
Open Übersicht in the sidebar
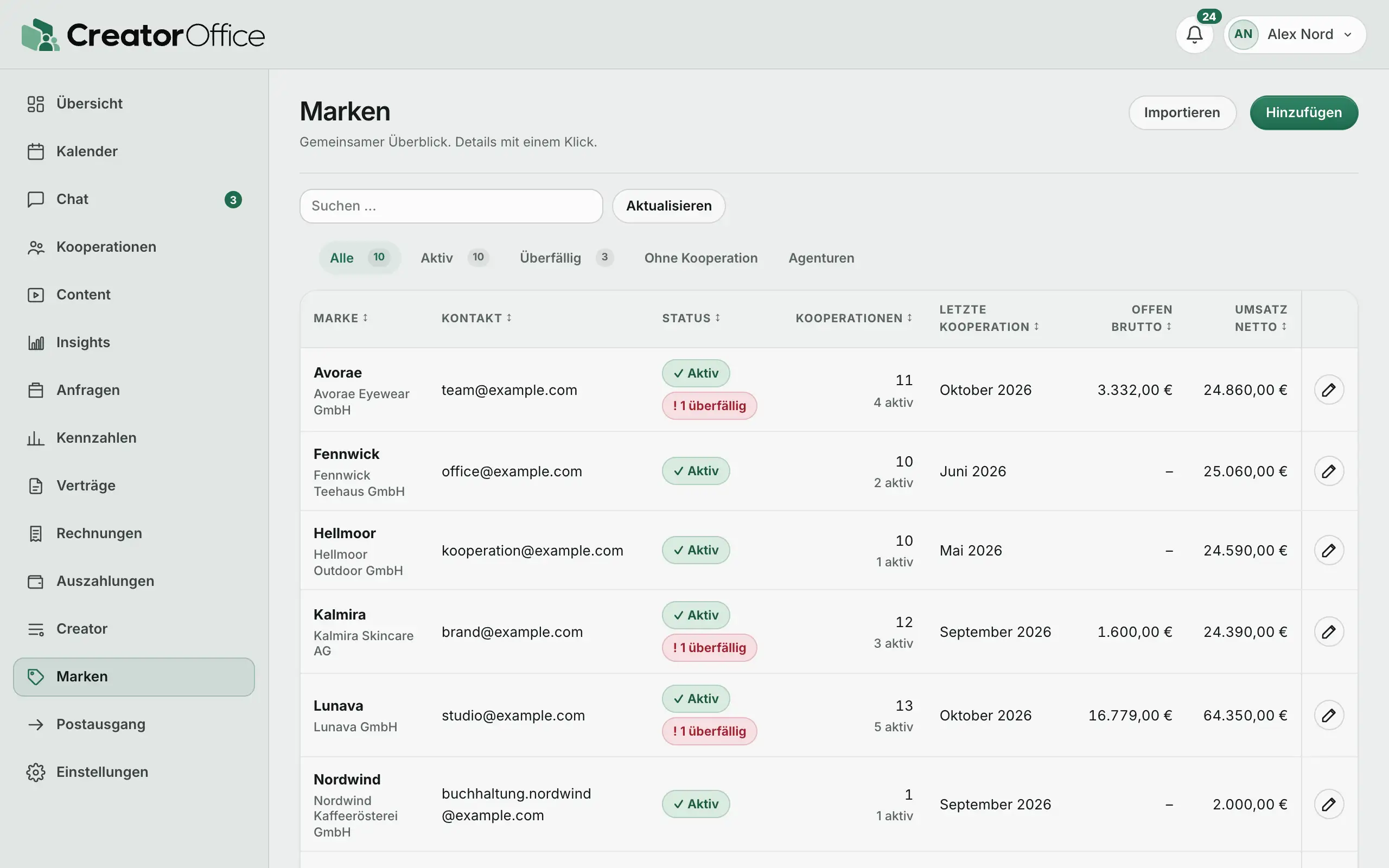[133, 103]
